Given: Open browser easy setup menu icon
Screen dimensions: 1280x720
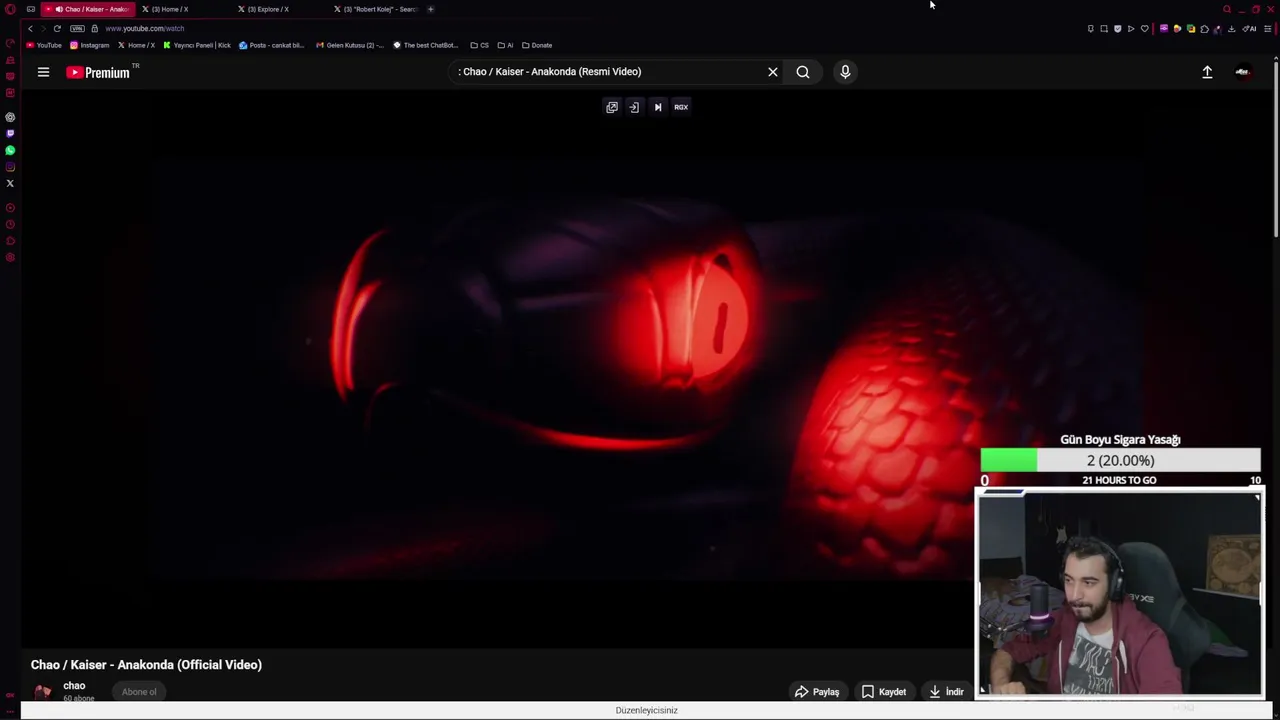Looking at the screenshot, I should point(1266,29).
